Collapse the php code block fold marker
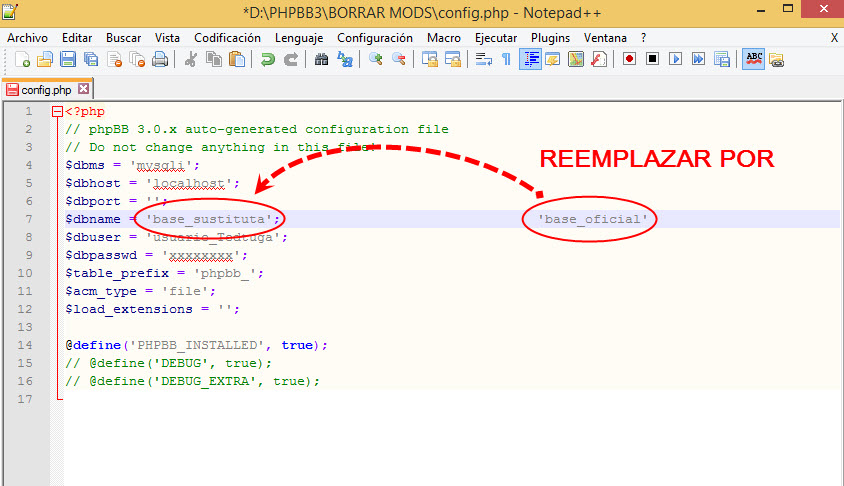This screenshot has width=844, height=486. coord(57,112)
